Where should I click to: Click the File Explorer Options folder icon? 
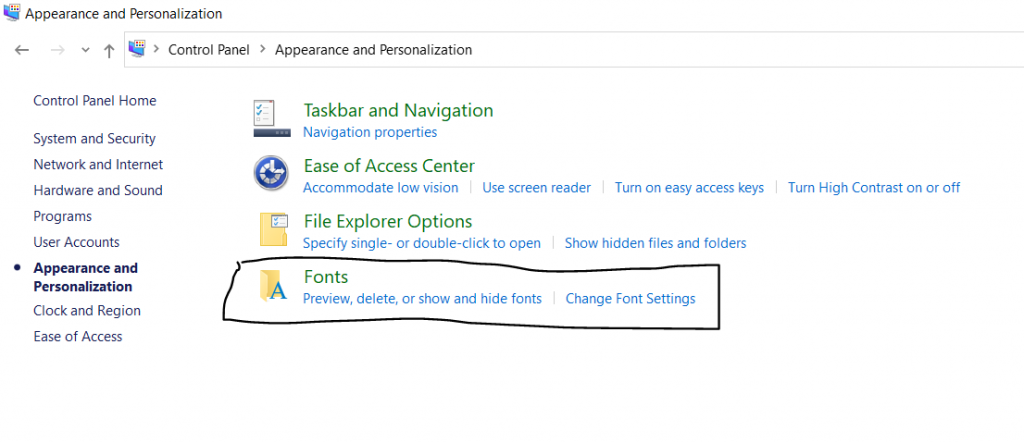point(273,229)
